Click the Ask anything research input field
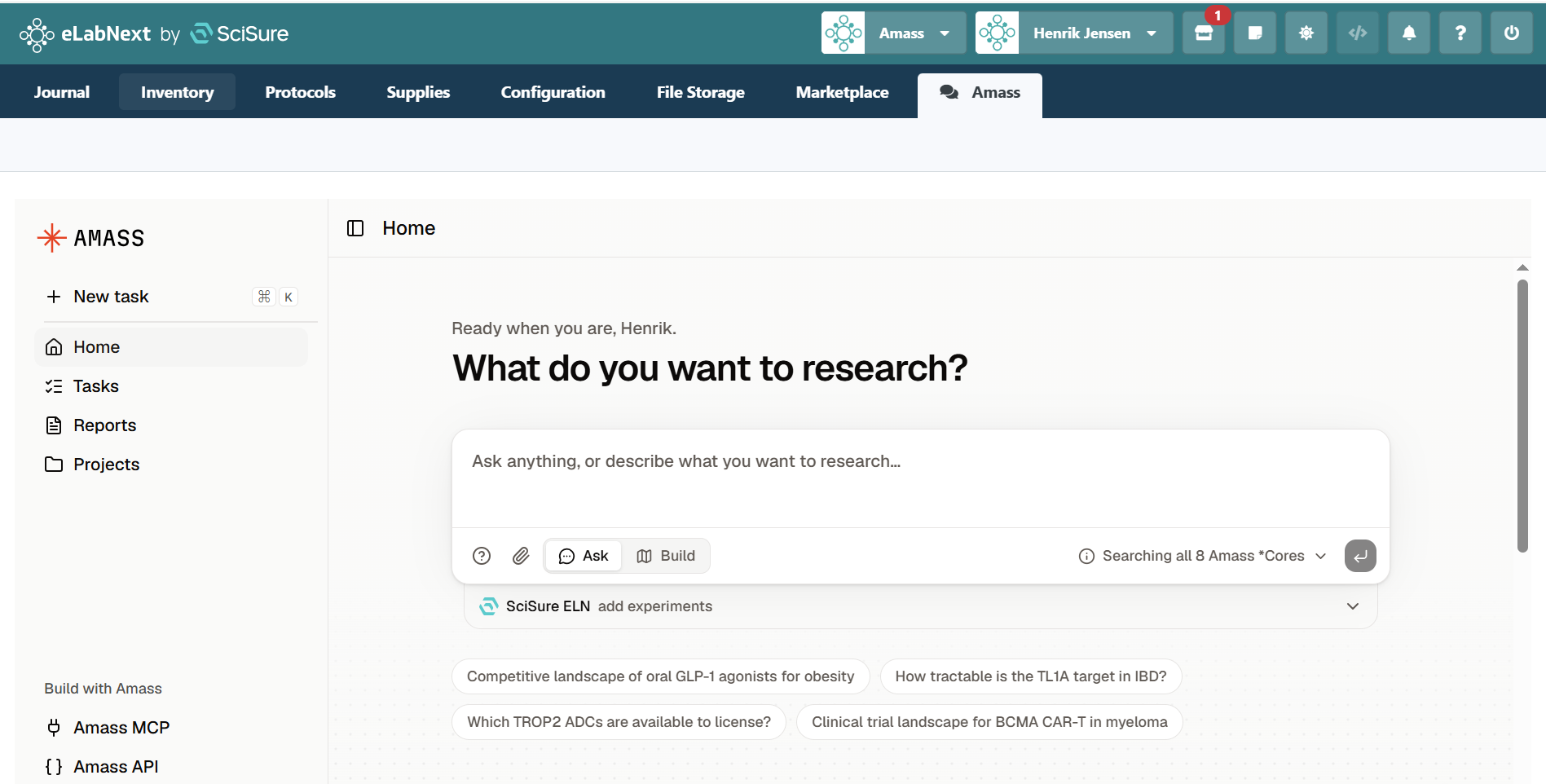Image resolution: width=1546 pixels, height=784 pixels. point(920,478)
